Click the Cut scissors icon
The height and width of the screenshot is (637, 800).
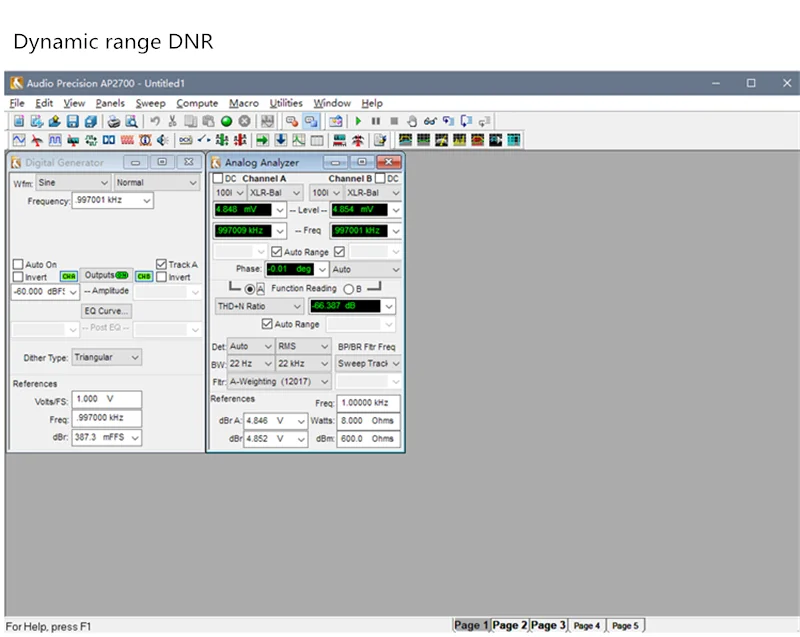172,121
